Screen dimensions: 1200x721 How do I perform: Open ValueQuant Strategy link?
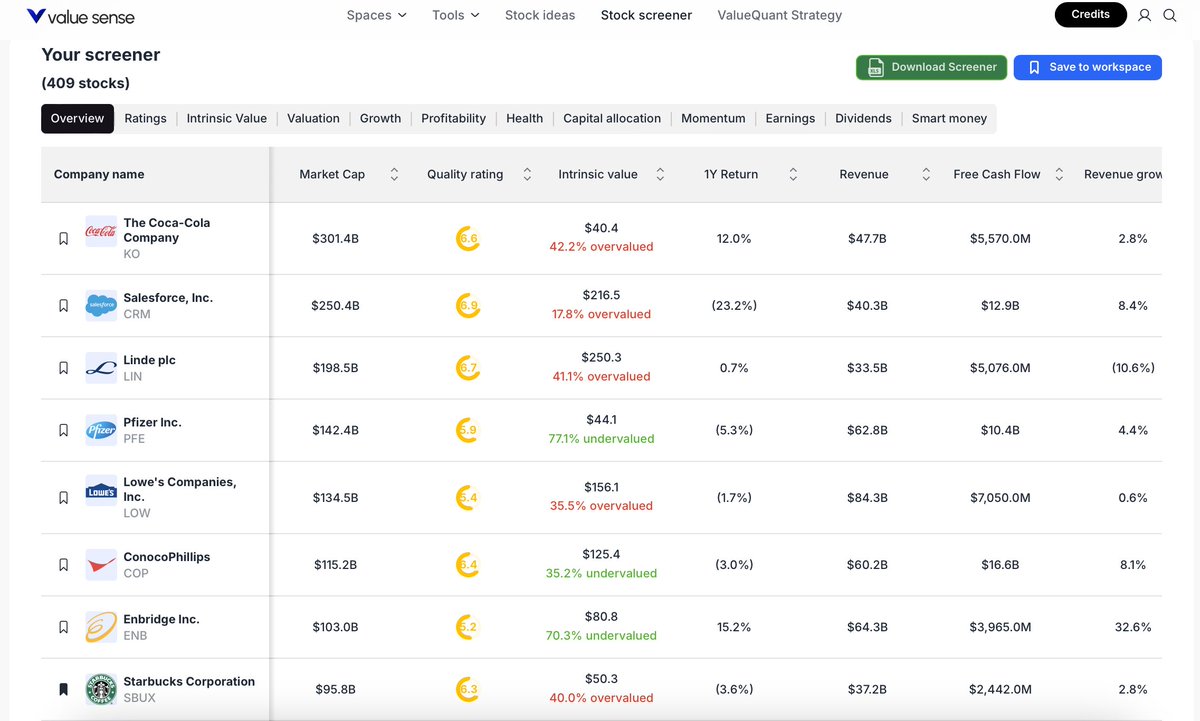click(780, 15)
